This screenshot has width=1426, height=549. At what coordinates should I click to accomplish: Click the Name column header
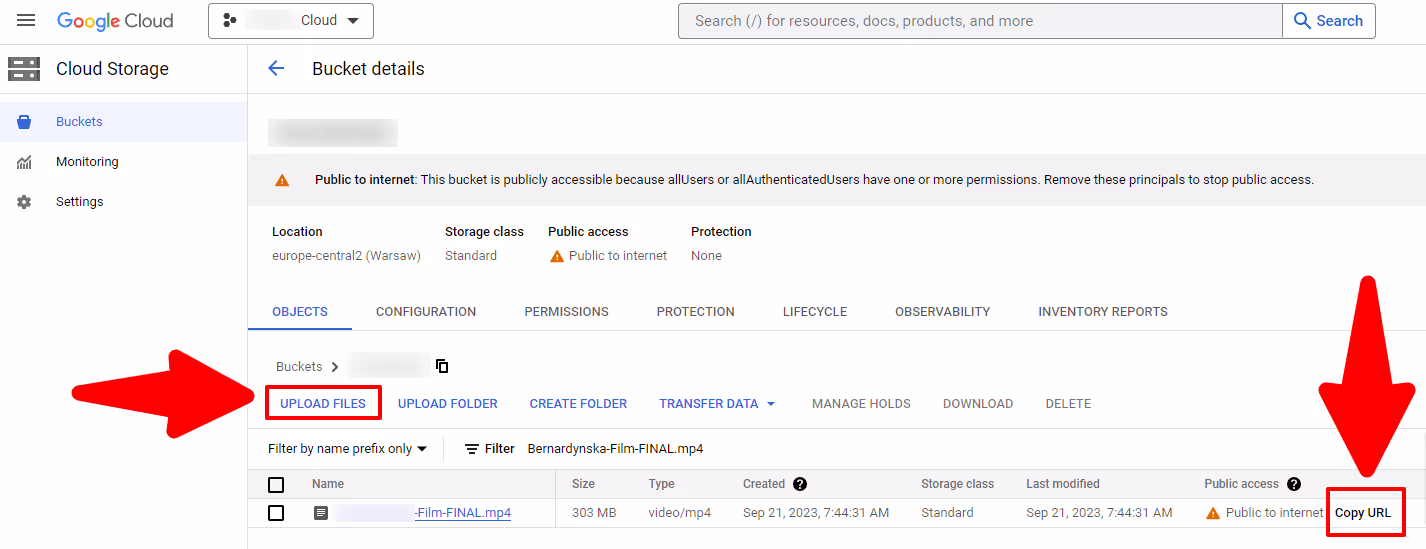[328, 484]
